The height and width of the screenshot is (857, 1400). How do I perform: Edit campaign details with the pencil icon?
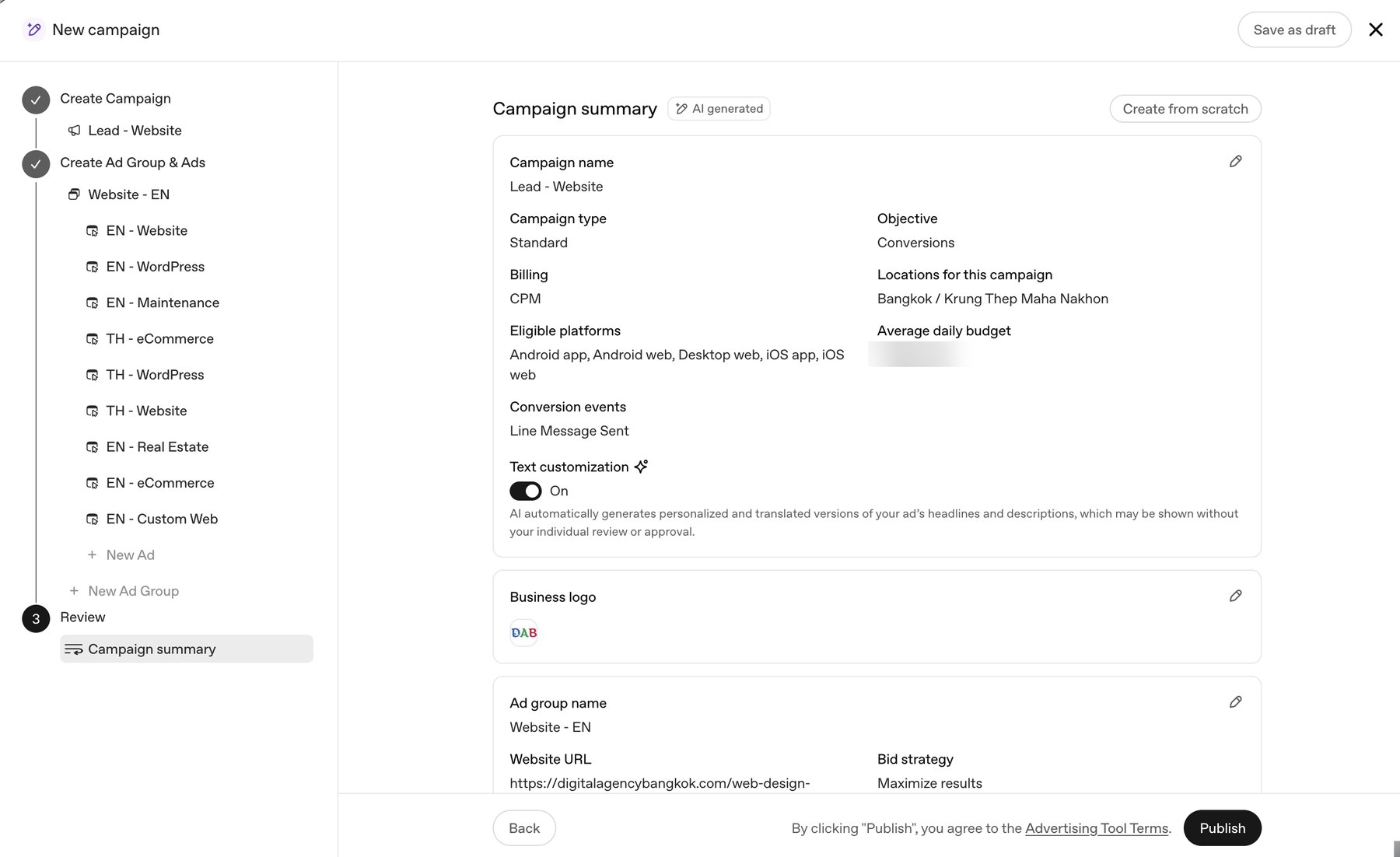point(1235,162)
